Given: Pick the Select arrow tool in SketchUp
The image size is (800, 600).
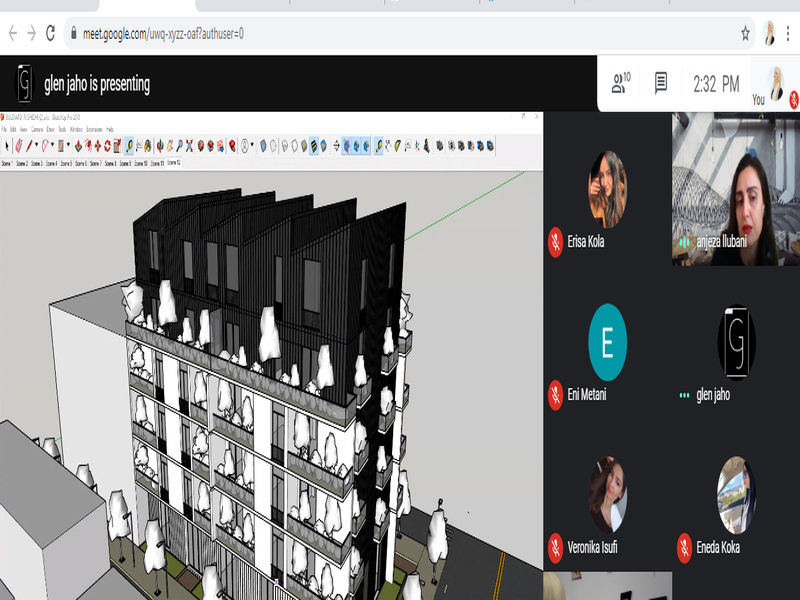Looking at the screenshot, I should [x=6, y=146].
